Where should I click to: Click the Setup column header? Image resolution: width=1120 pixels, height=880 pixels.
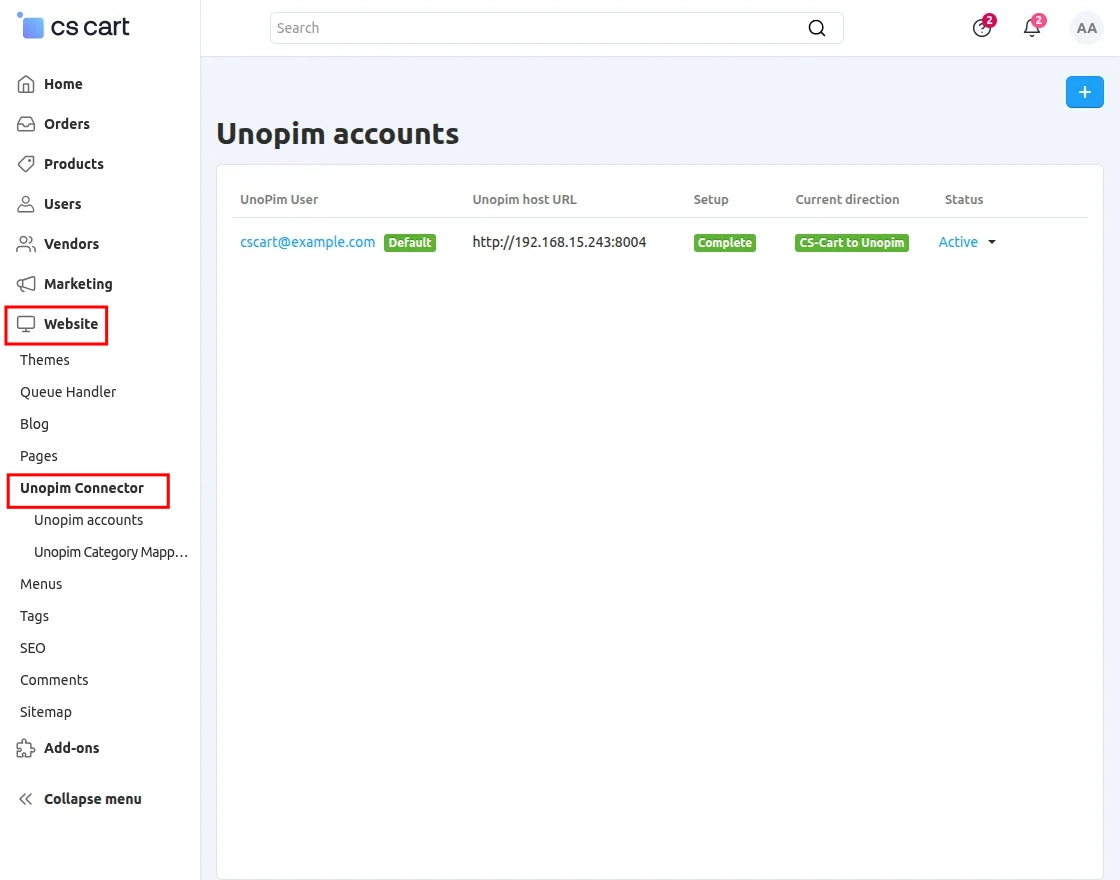tap(711, 200)
